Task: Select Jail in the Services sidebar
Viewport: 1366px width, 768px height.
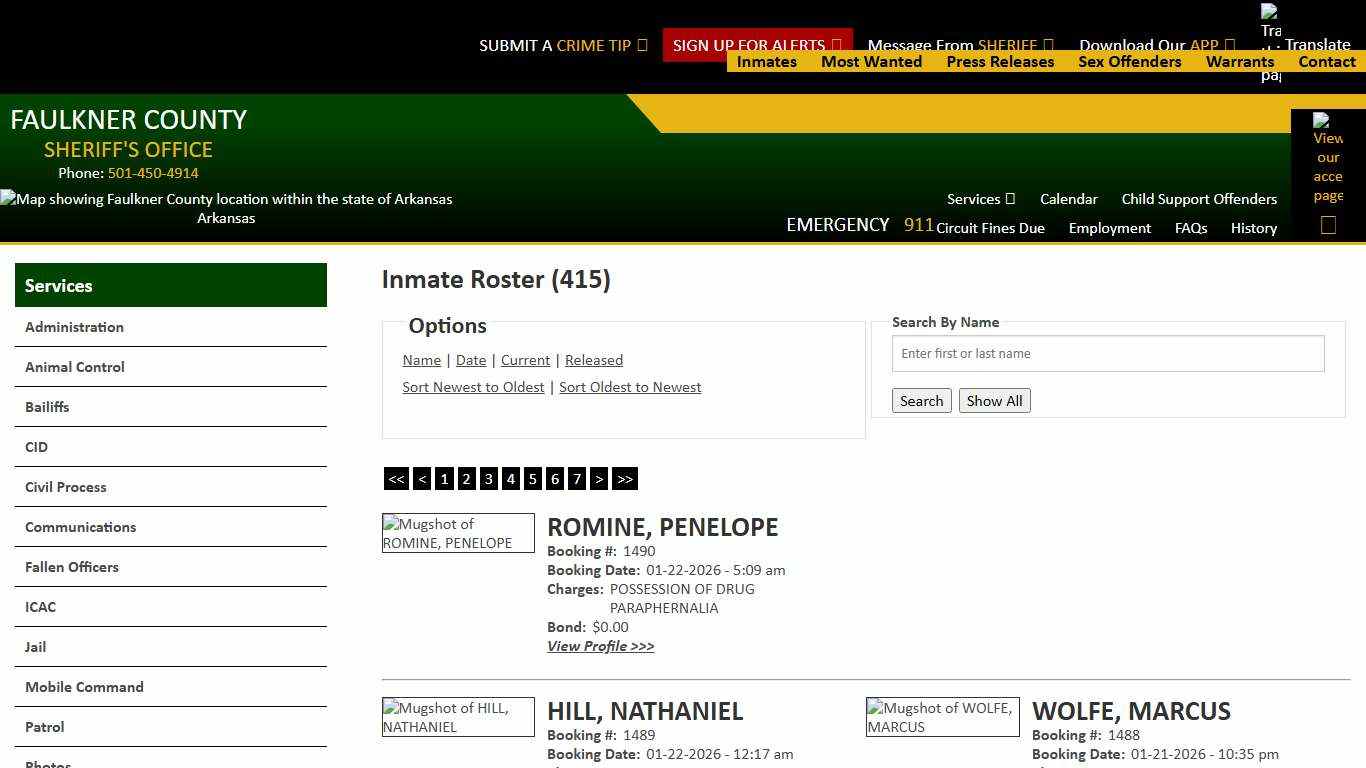Action: coord(35,647)
